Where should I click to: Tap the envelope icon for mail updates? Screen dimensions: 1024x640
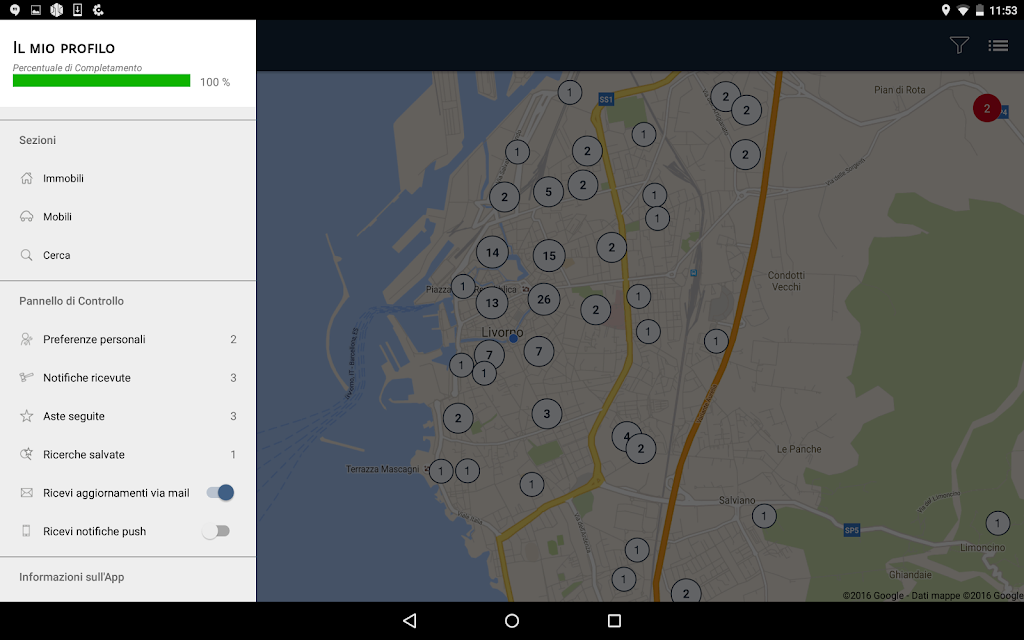click(26, 492)
